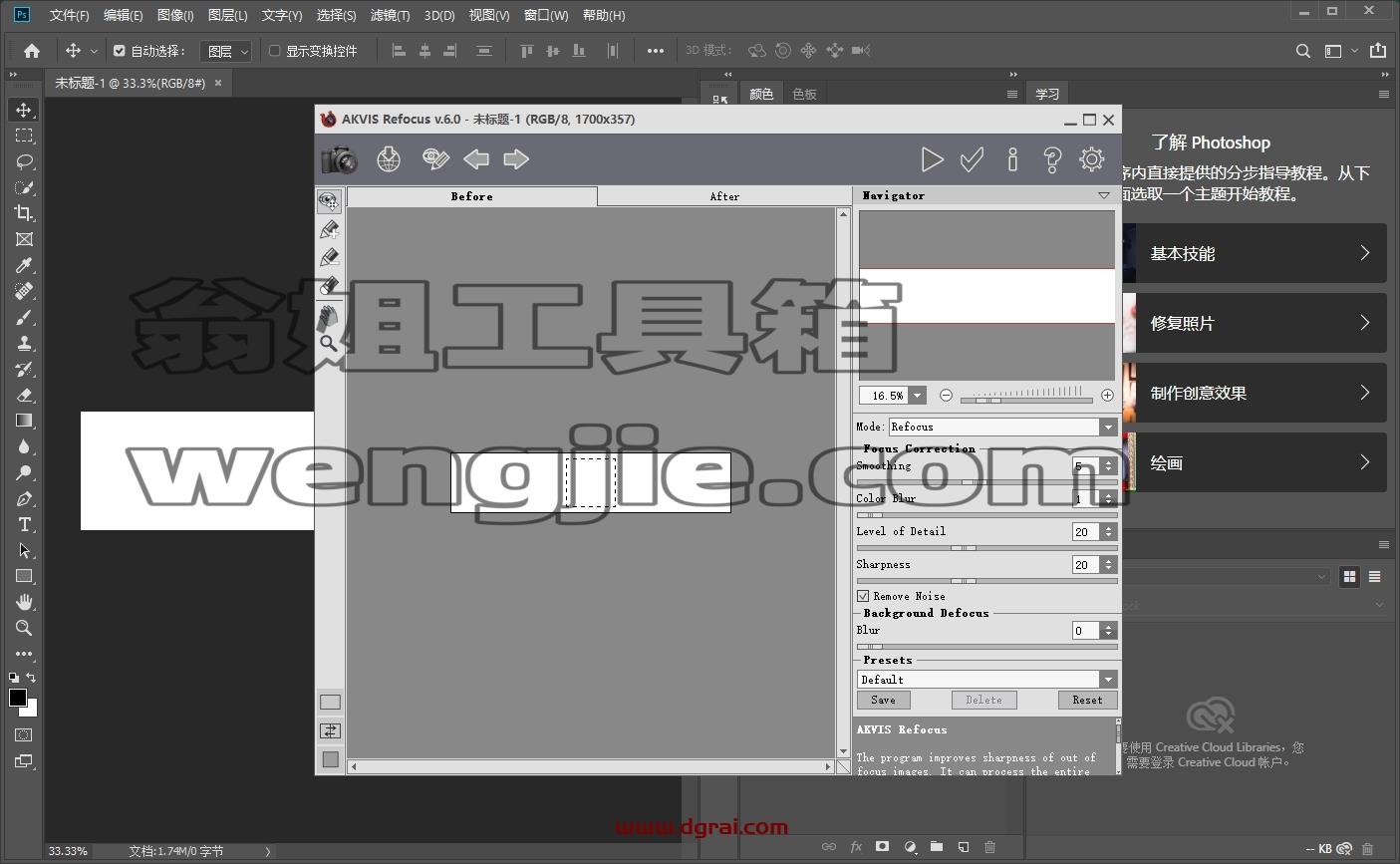Adjust the Smoothing slider
The height and width of the screenshot is (864, 1400).
[986, 482]
